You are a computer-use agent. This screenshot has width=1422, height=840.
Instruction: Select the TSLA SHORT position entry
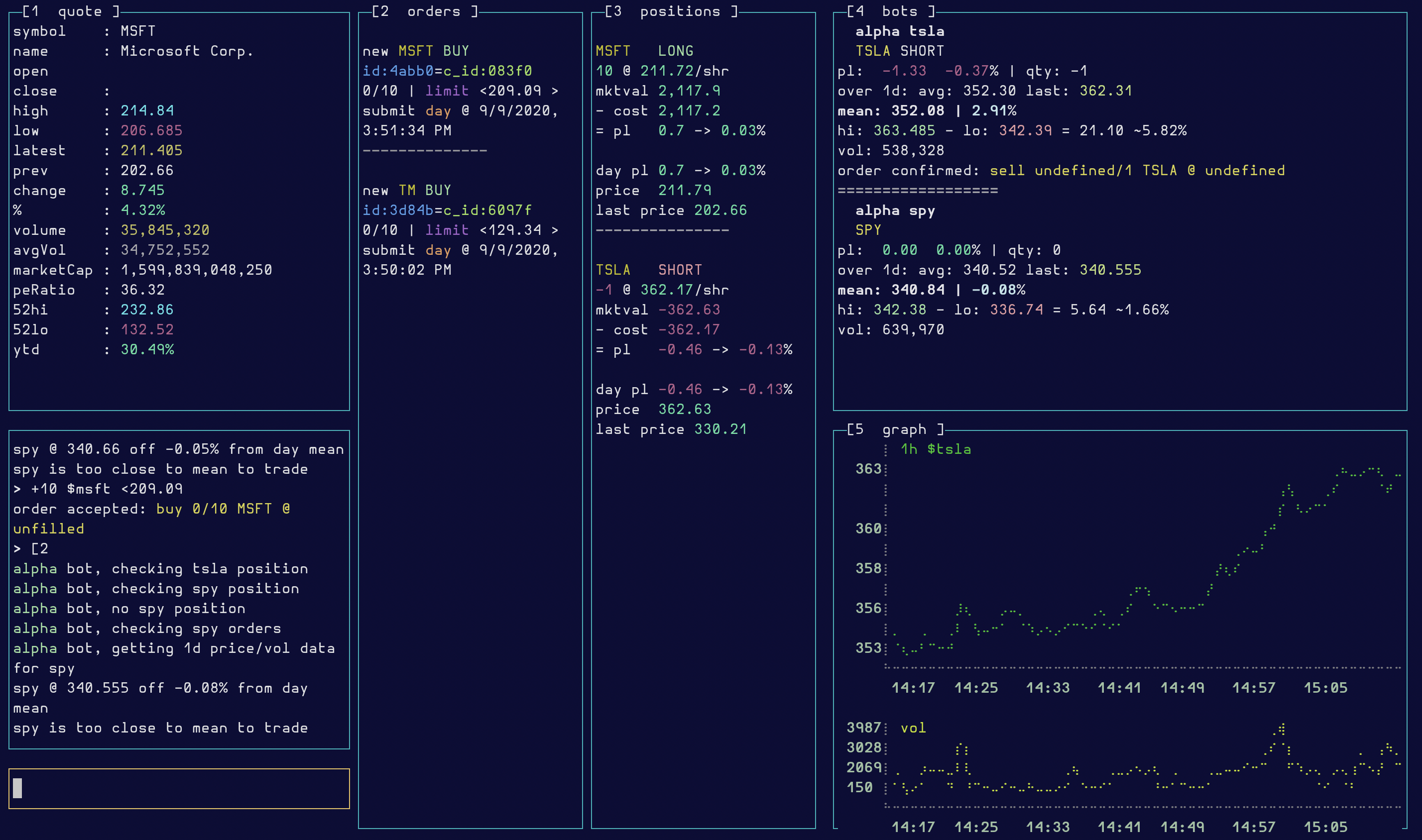click(x=648, y=270)
